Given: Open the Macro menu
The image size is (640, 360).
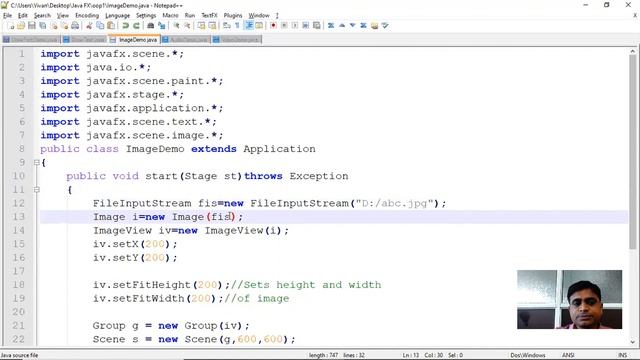Looking at the screenshot, I should (170, 16).
